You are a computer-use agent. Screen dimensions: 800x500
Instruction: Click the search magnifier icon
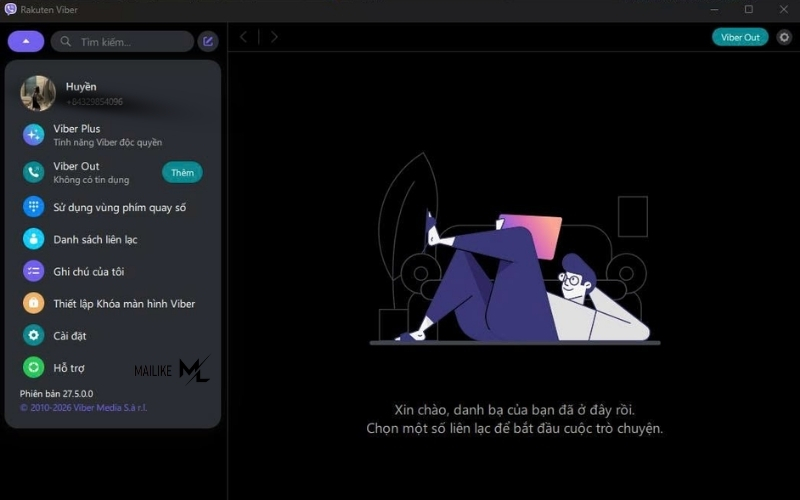66,41
